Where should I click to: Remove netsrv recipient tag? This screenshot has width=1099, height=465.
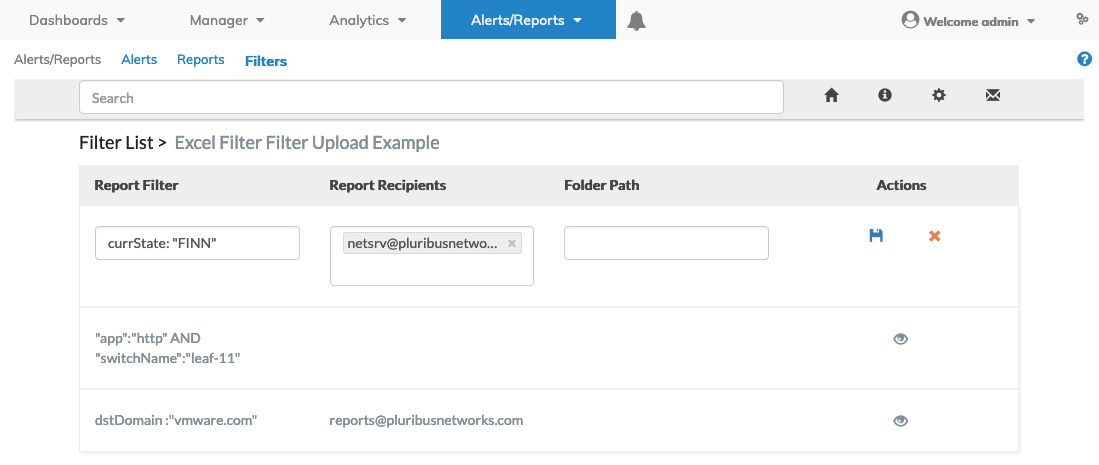(512, 243)
